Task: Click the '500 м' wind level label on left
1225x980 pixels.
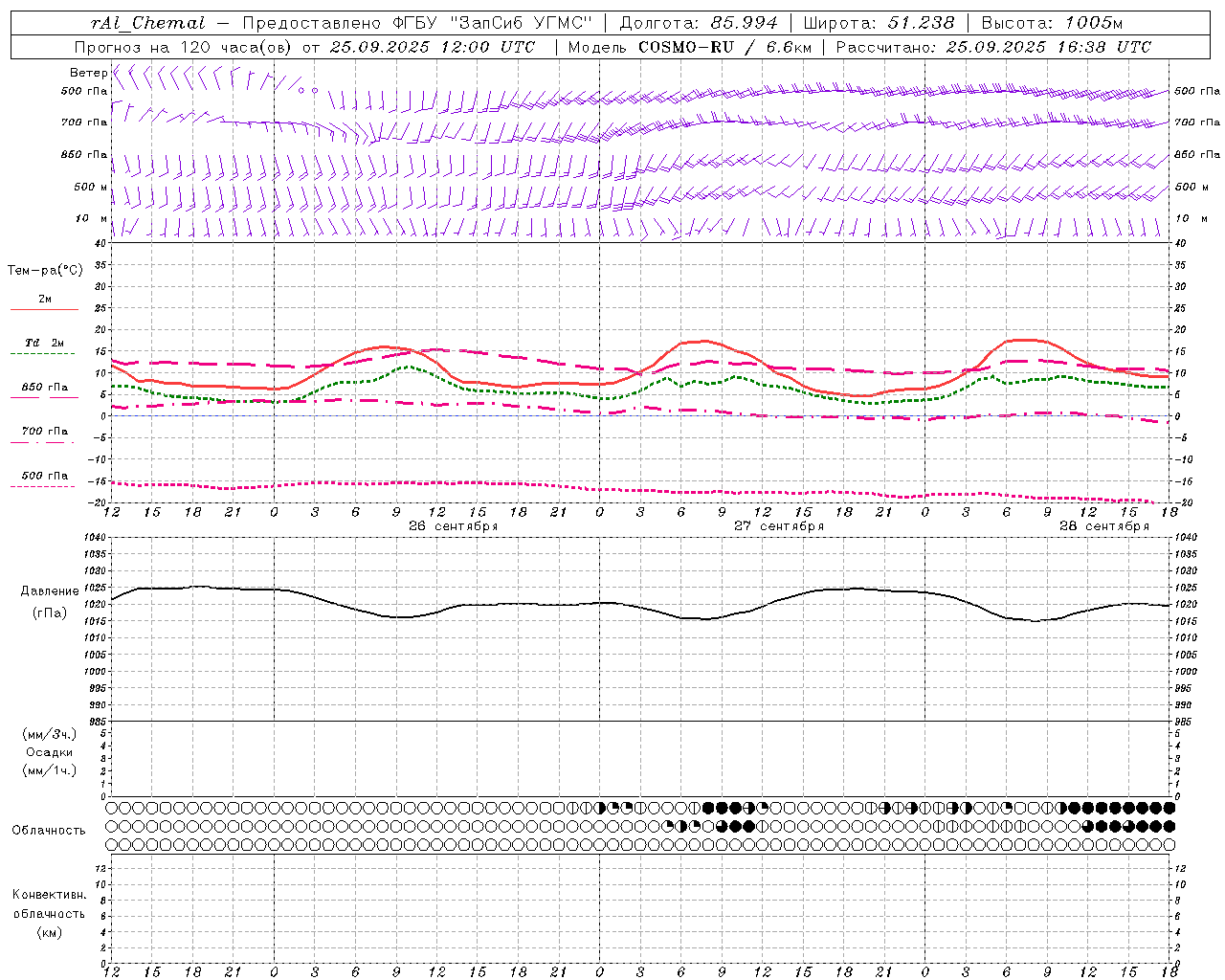Action: (x=91, y=187)
